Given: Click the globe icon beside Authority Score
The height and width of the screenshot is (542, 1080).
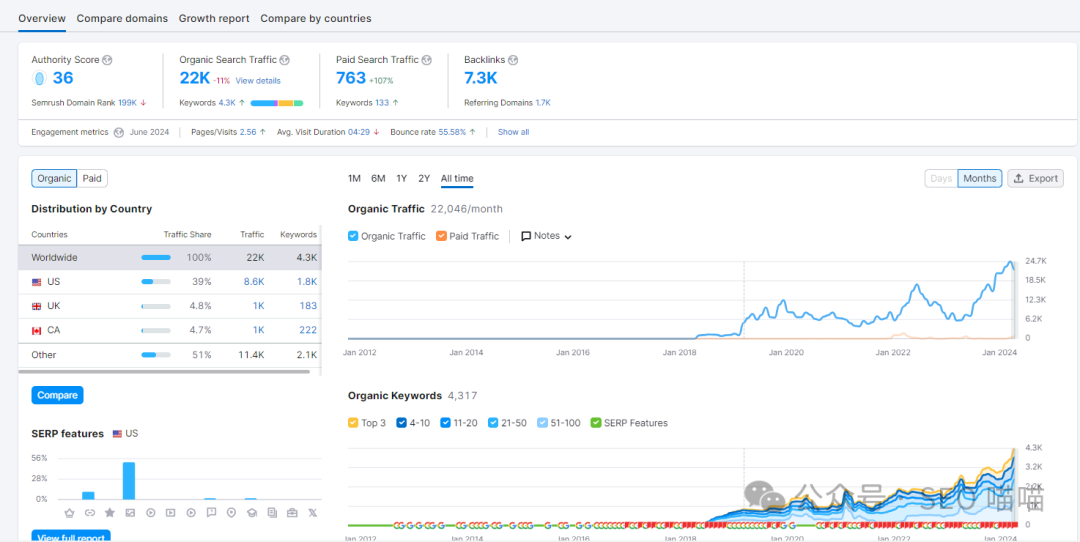Looking at the screenshot, I should [x=107, y=60].
